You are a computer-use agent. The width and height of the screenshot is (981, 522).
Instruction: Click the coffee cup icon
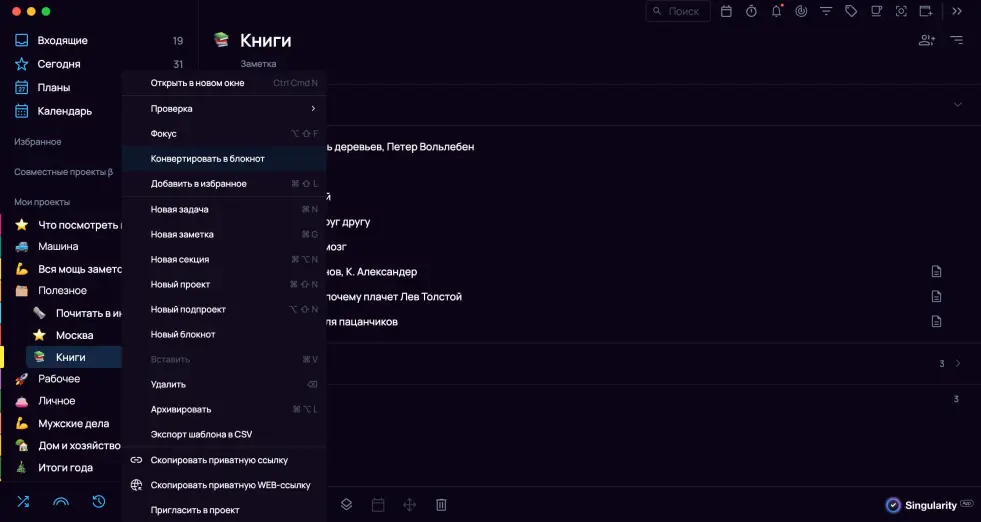[x=876, y=11]
